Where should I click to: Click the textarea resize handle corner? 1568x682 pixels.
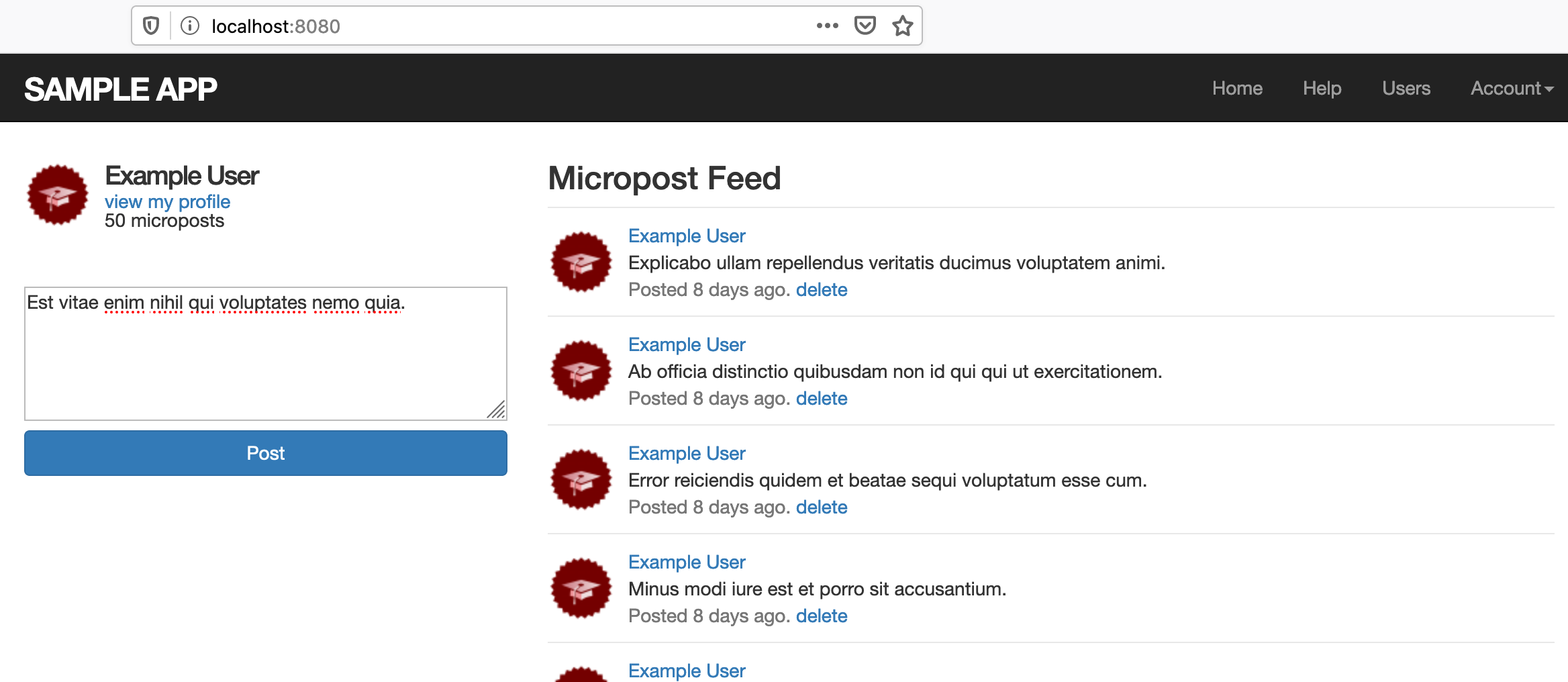[x=497, y=409]
